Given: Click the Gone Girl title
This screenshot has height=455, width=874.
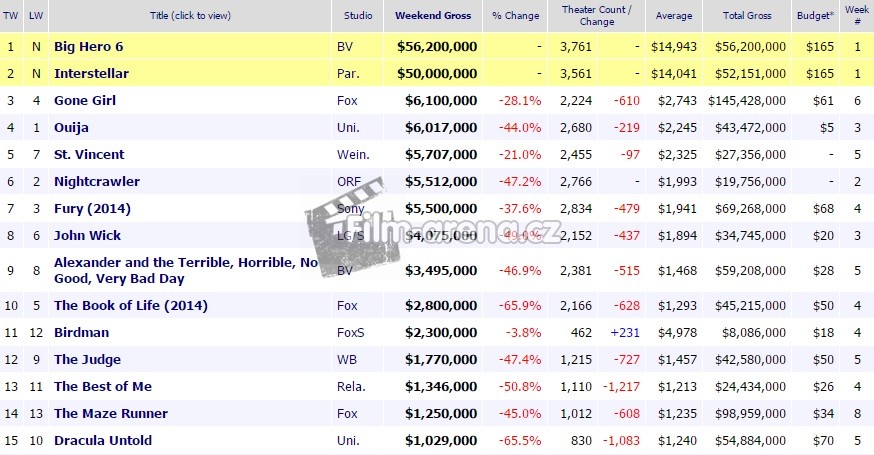Looking at the screenshot, I should (x=87, y=100).
